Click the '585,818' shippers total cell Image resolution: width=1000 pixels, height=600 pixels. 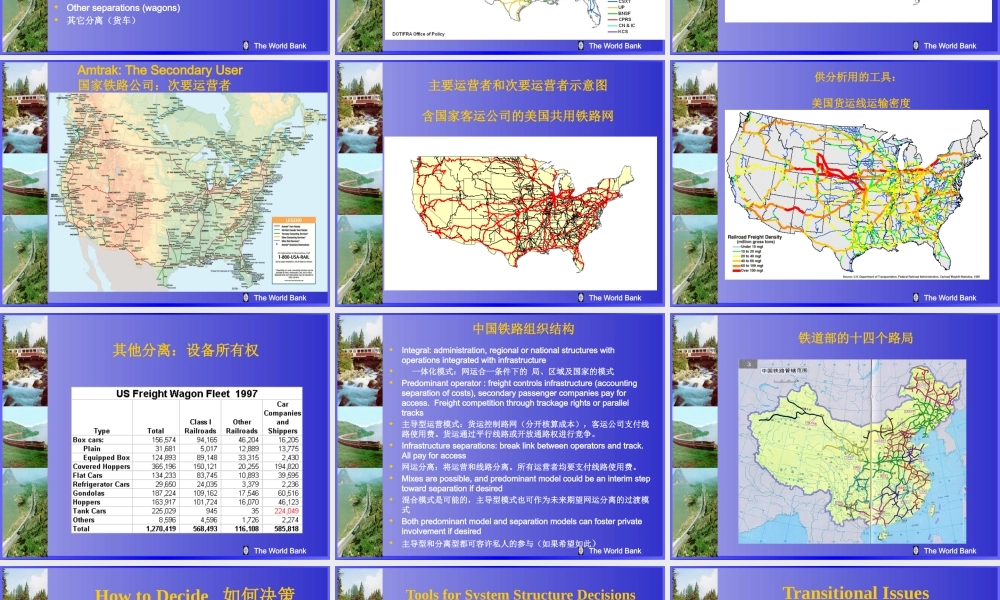point(286,529)
